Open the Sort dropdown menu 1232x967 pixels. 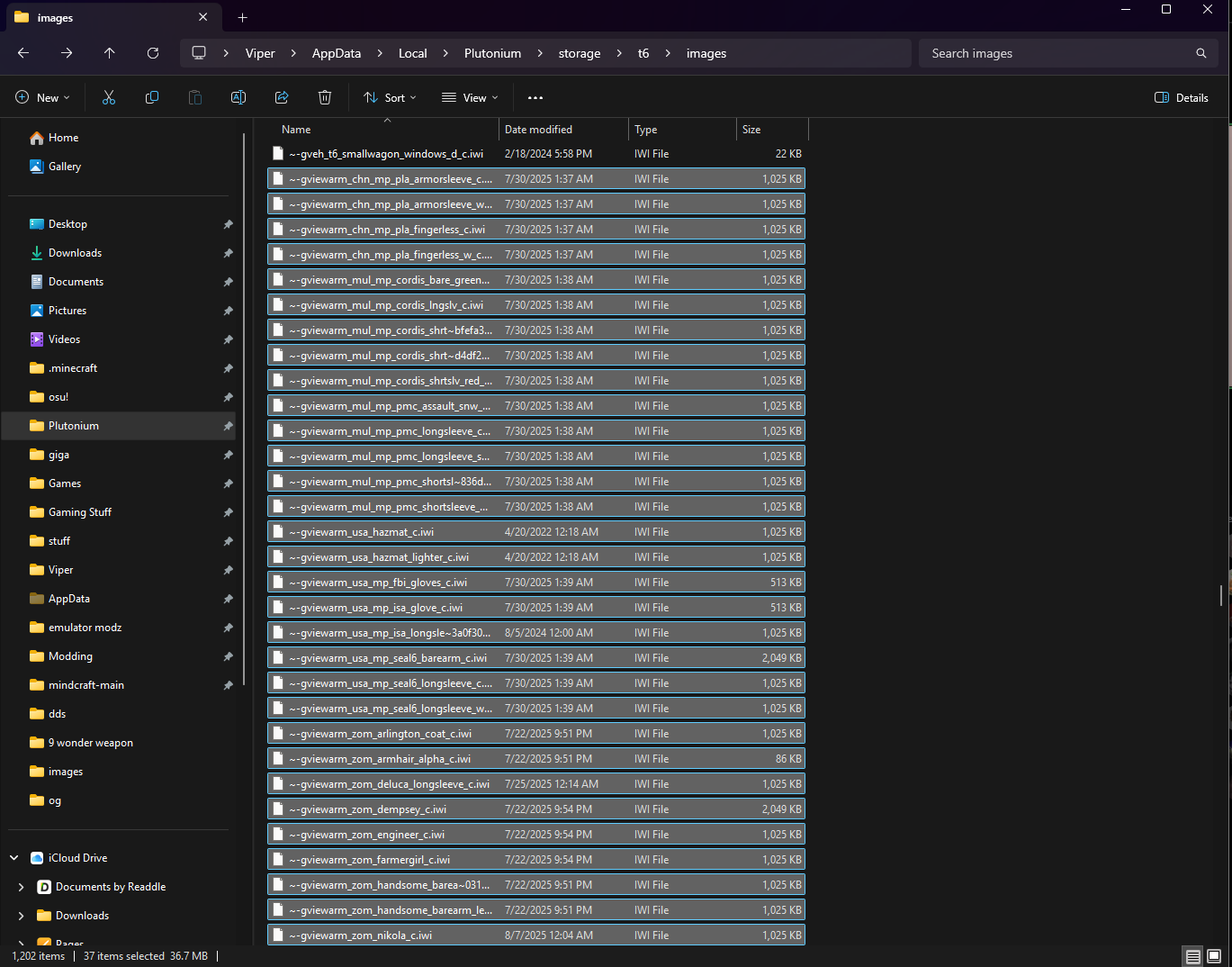pyautogui.click(x=390, y=97)
